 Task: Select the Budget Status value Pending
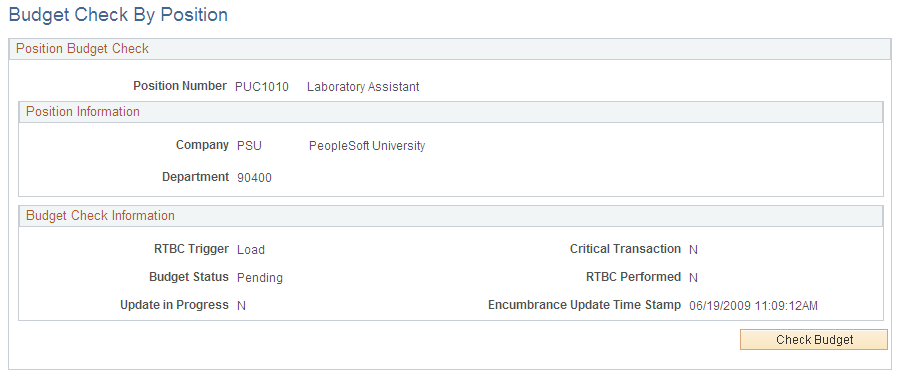point(260,278)
